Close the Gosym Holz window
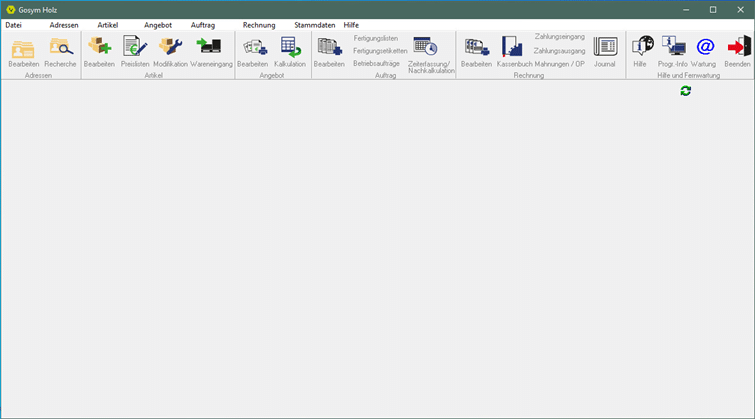This screenshot has width=755, height=419. pyautogui.click(x=741, y=10)
